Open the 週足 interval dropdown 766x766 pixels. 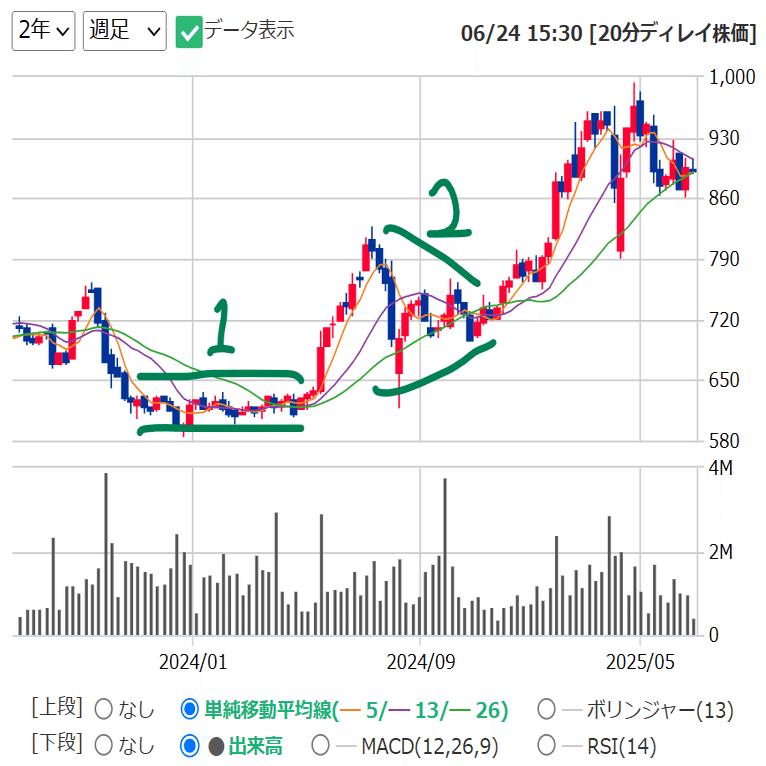pos(125,31)
